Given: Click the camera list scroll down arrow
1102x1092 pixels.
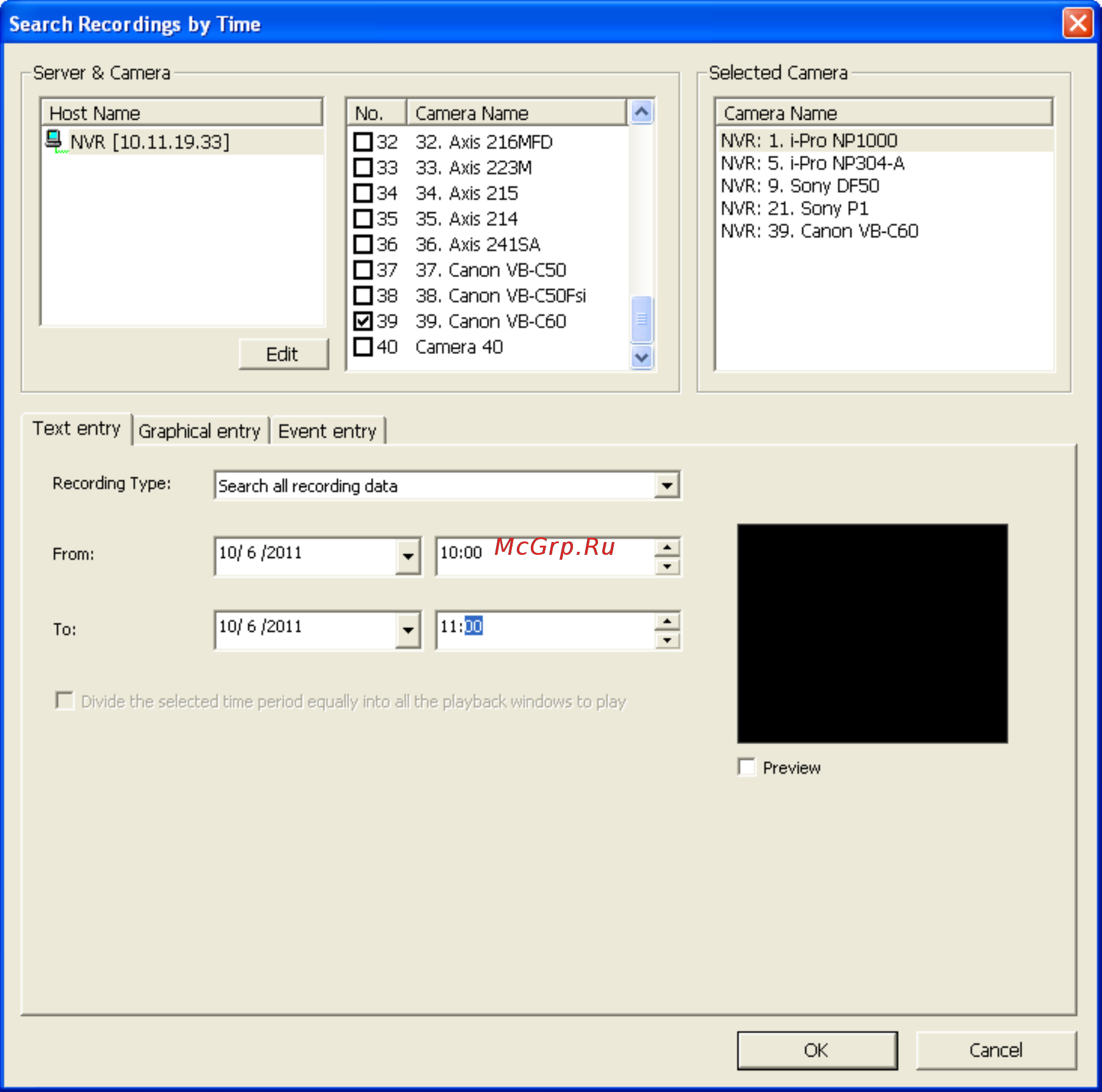Looking at the screenshot, I should click(641, 357).
